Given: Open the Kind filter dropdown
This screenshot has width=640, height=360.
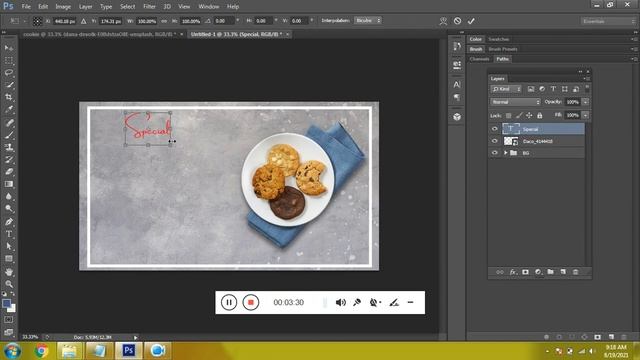Looking at the screenshot, I should click(506, 89).
